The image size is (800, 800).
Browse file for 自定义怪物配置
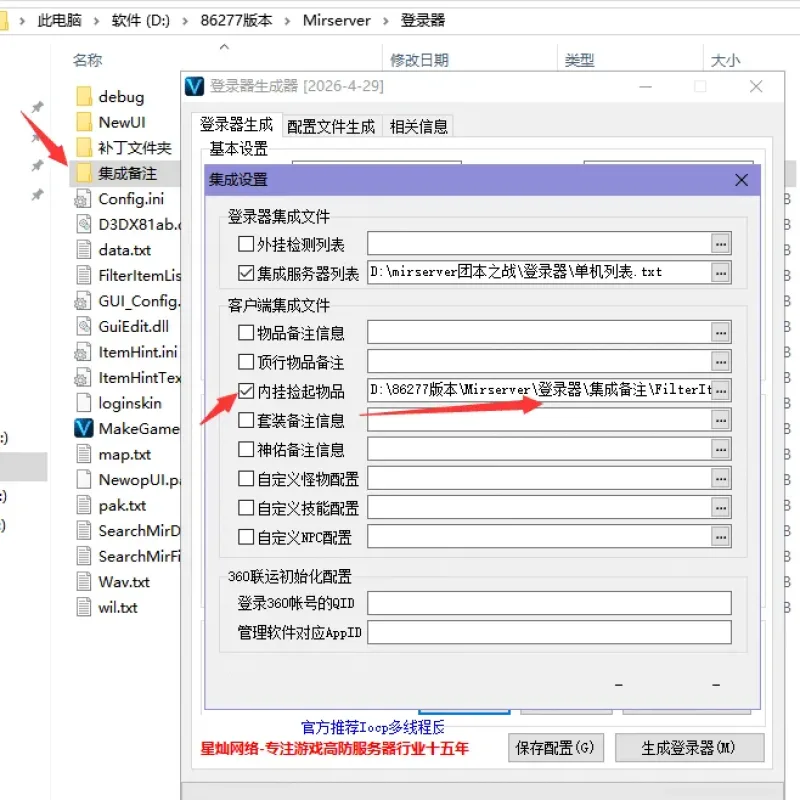[720, 479]
